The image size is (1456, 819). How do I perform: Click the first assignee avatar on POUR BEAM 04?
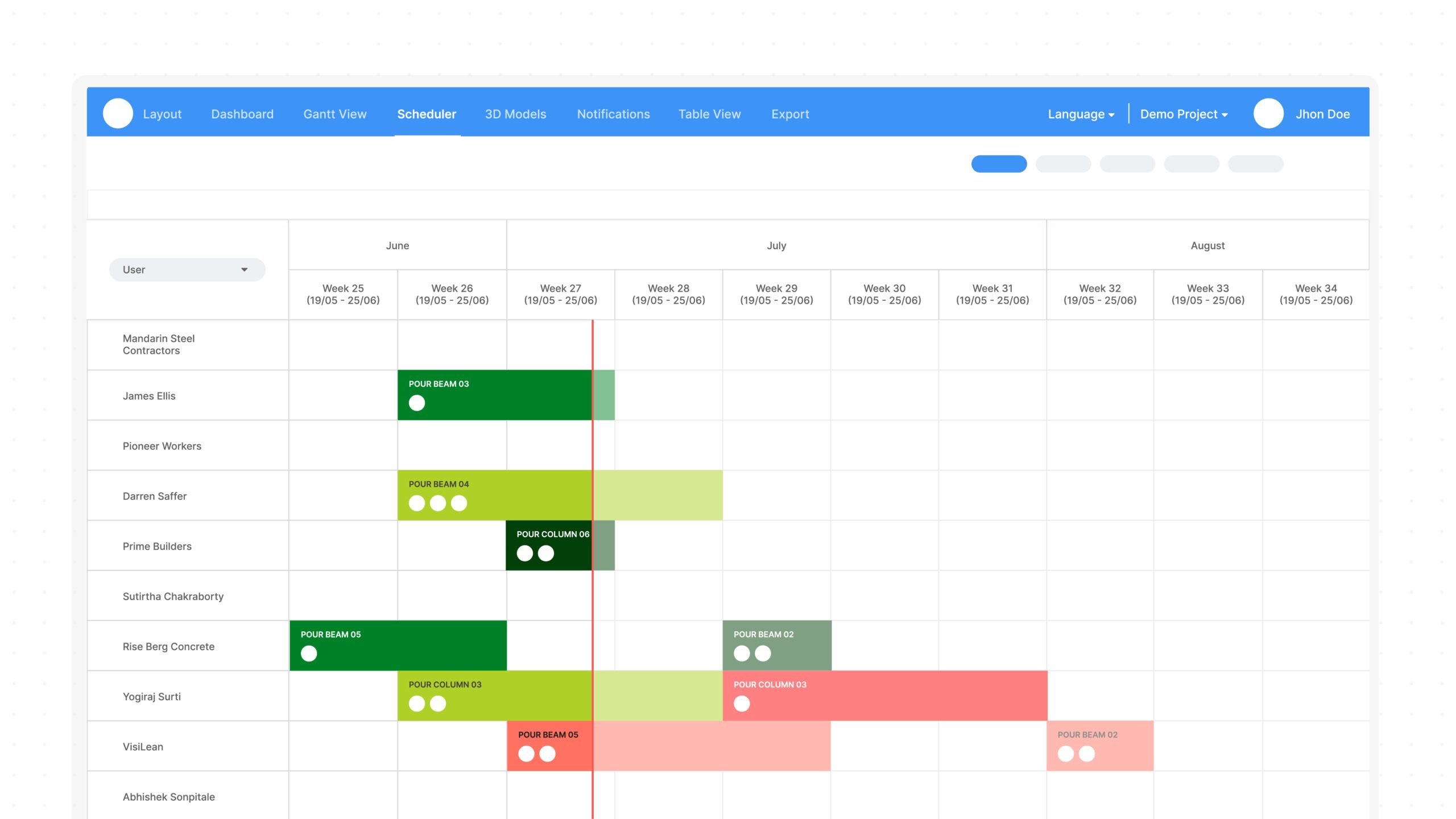(x=417, y=503)
